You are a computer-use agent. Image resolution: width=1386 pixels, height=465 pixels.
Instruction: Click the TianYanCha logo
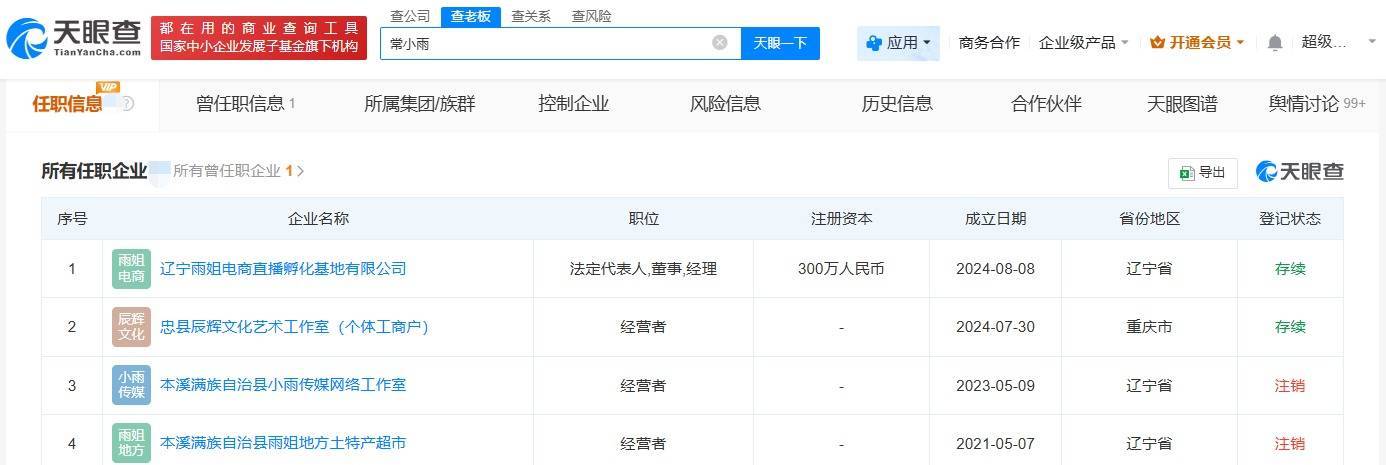click(x=74, y=38)
